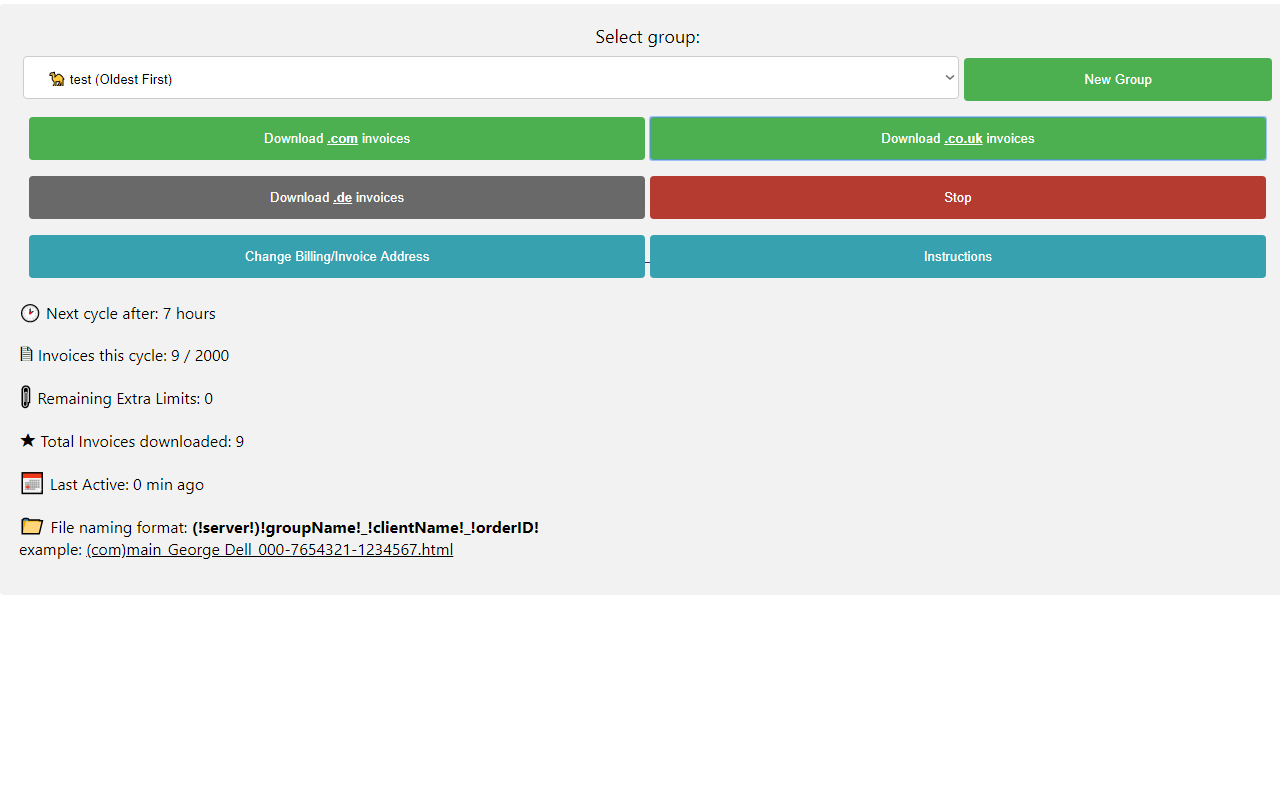This screenshot has width=1280, height=800.
Task: Click the 'Total Invoices downloaded: 9' text
Action: 142,442
